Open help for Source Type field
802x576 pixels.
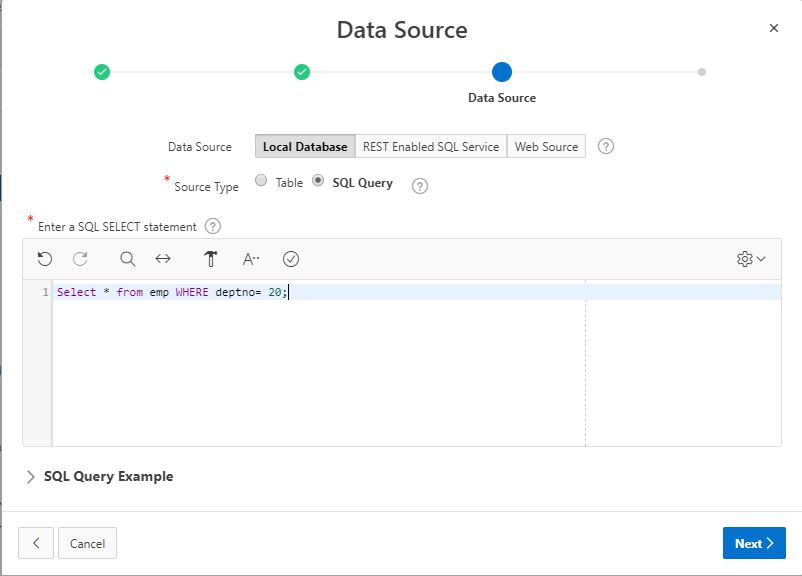pyautogui.click(x=420, y=186)
